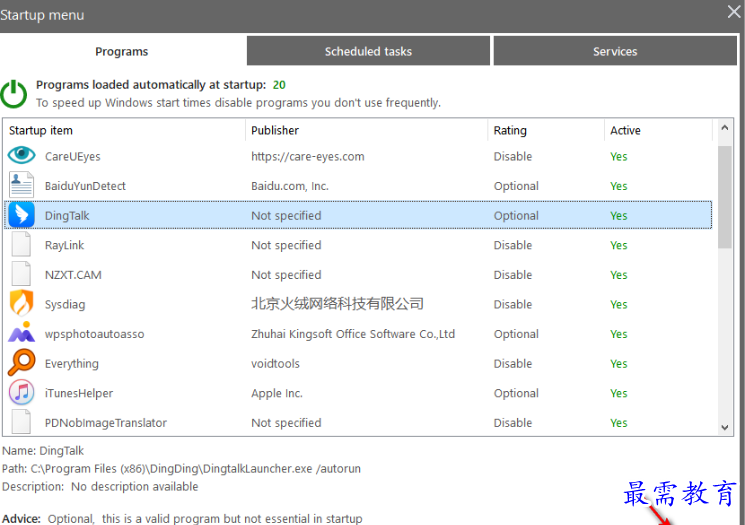This screenshot has width=745, height=525.
Task: Click PDNobImageTranslator Yes active value
Action: tap(619, 422)
